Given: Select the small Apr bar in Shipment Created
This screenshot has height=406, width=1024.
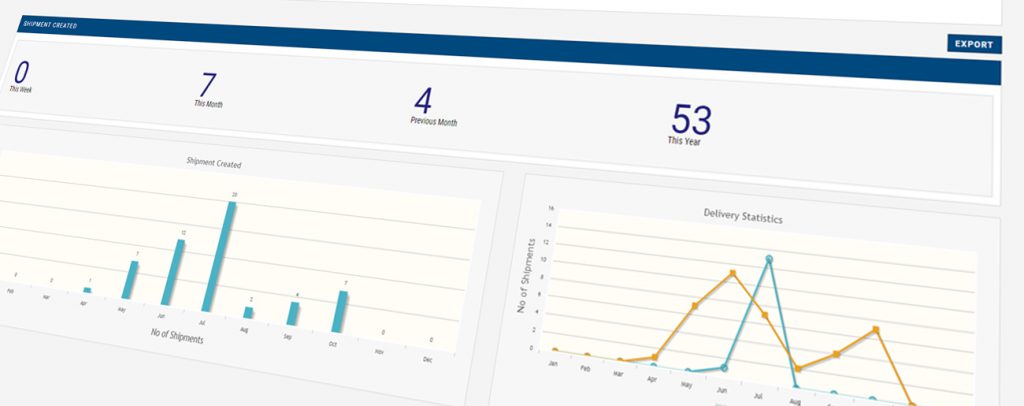Looking at the screenshot, I should tap(87, 290).
